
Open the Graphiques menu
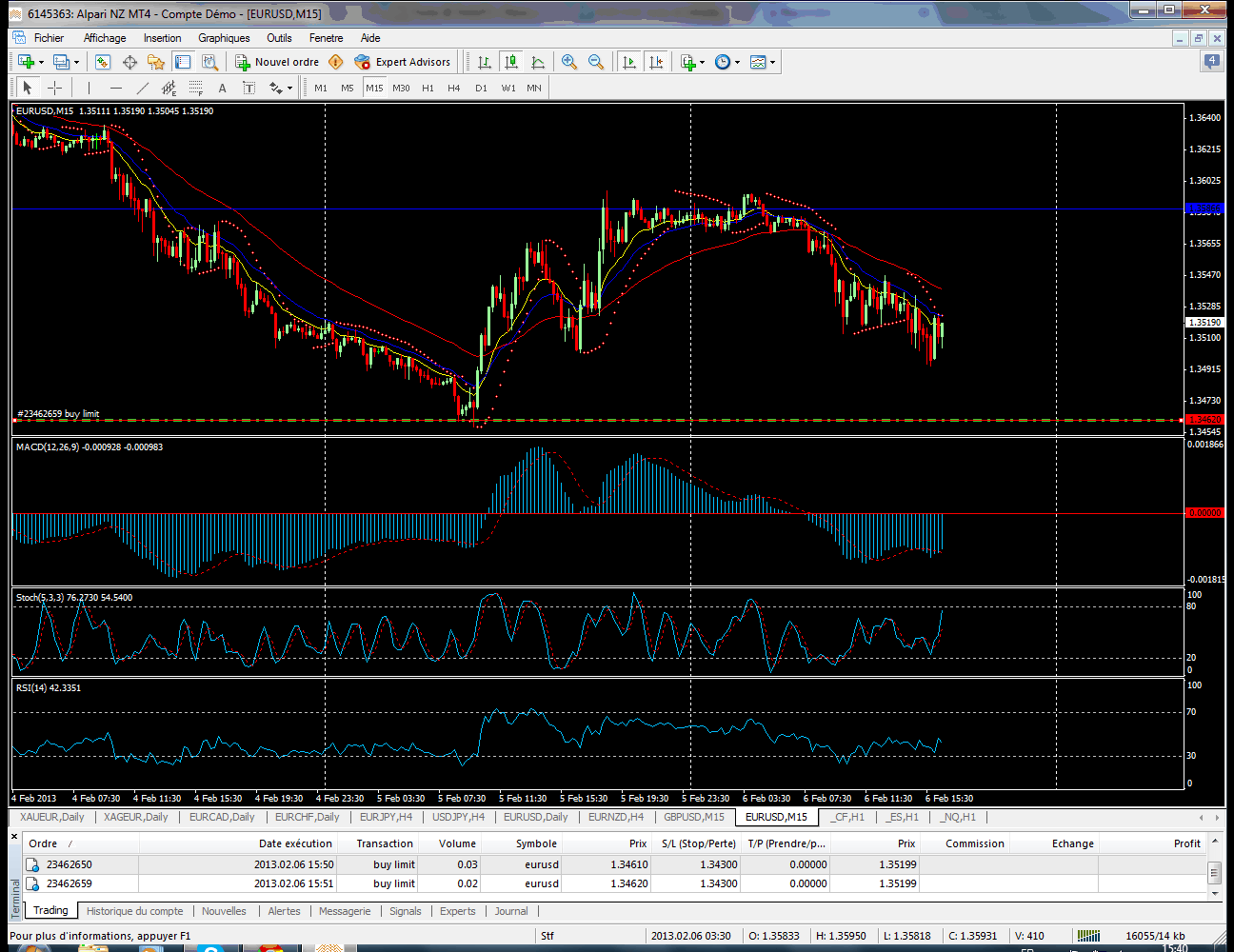click(224, 38)
